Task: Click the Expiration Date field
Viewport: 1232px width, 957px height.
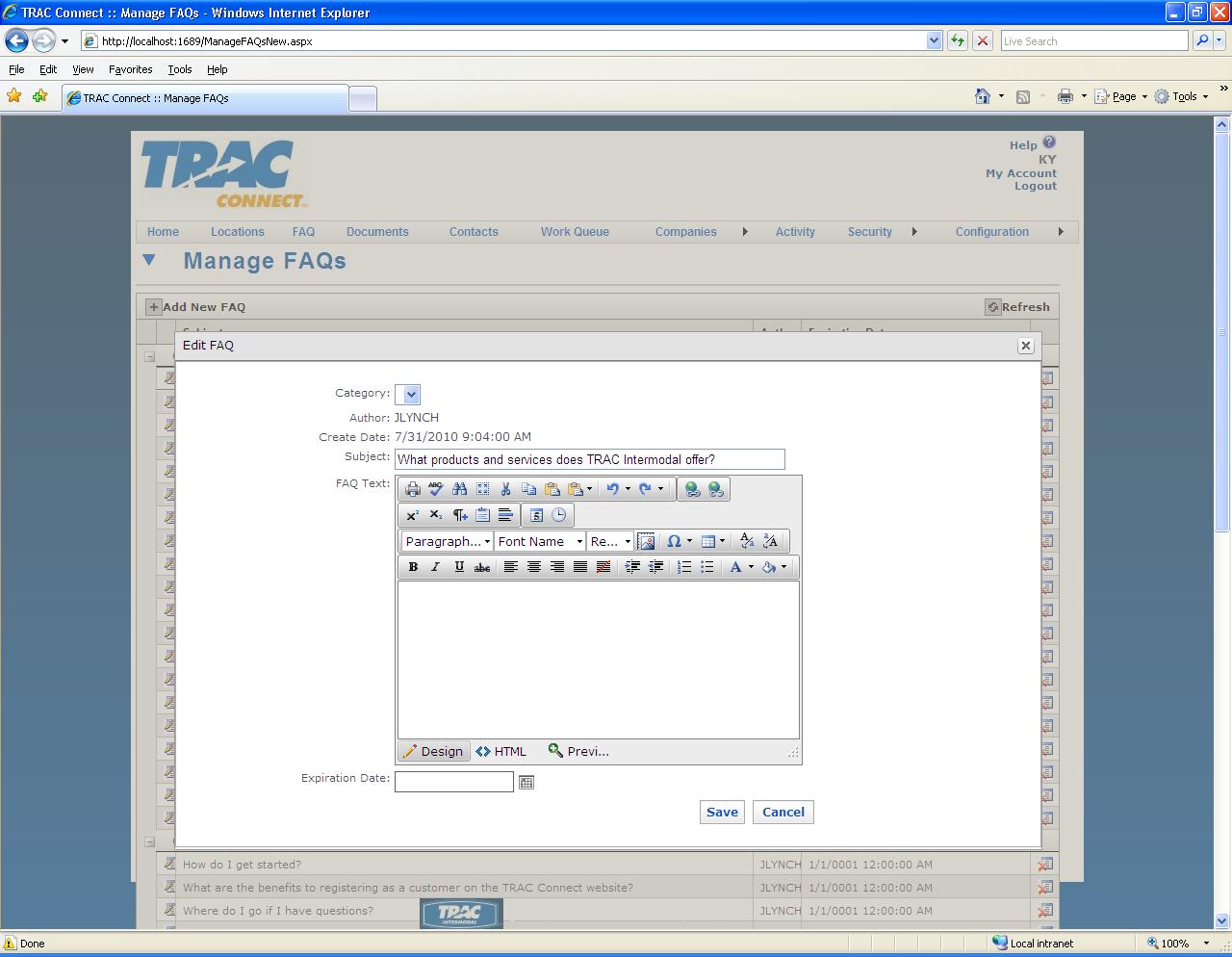Action: (x=454, y=782)
